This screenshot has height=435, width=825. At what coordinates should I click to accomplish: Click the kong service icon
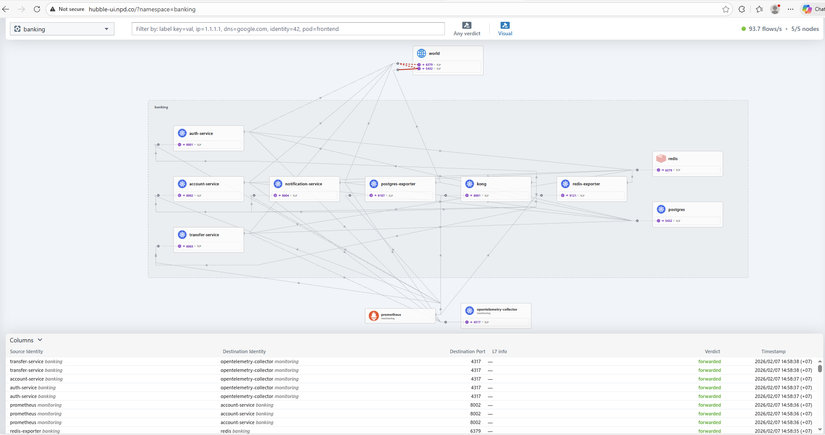click(468, 184)
